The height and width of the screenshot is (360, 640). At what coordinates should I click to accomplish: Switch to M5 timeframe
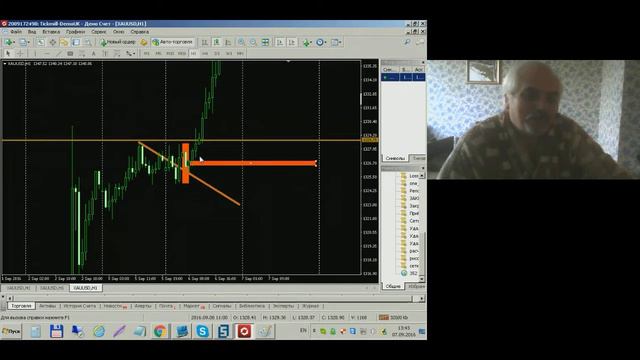click(158, 53)
